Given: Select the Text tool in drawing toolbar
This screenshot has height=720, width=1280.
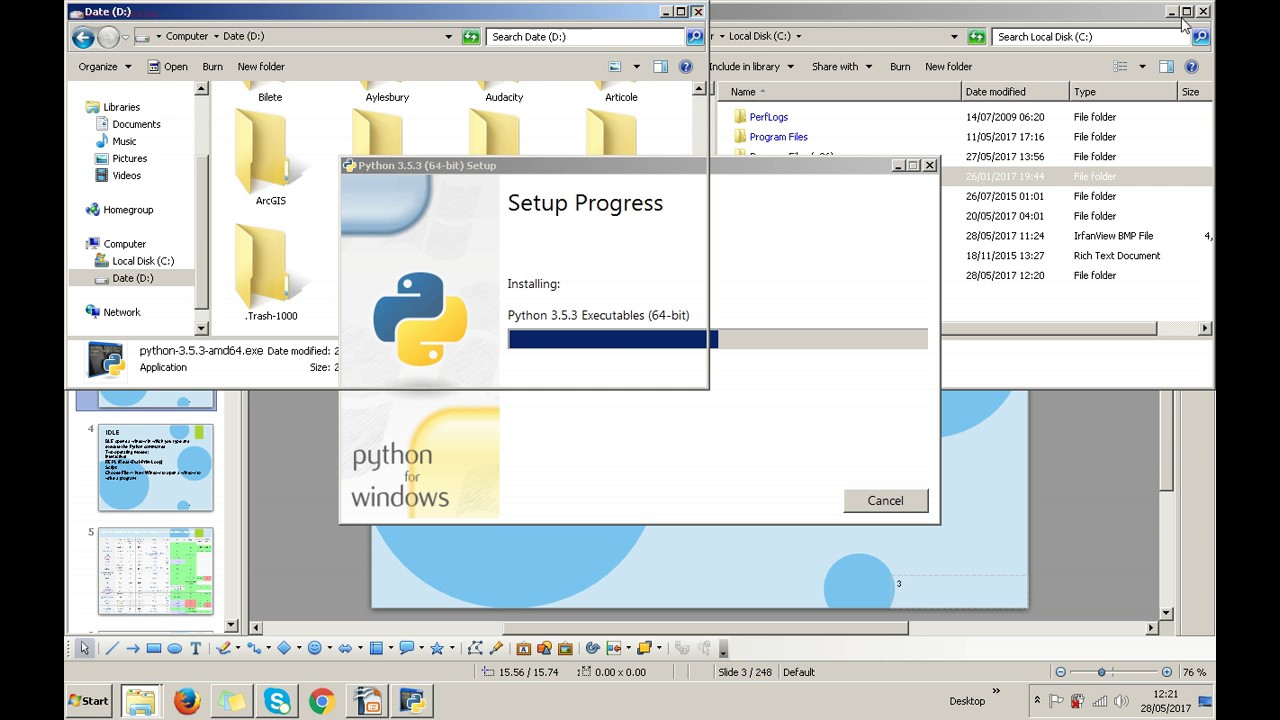Looking at the screenshot, I should [x=196, y=648].
